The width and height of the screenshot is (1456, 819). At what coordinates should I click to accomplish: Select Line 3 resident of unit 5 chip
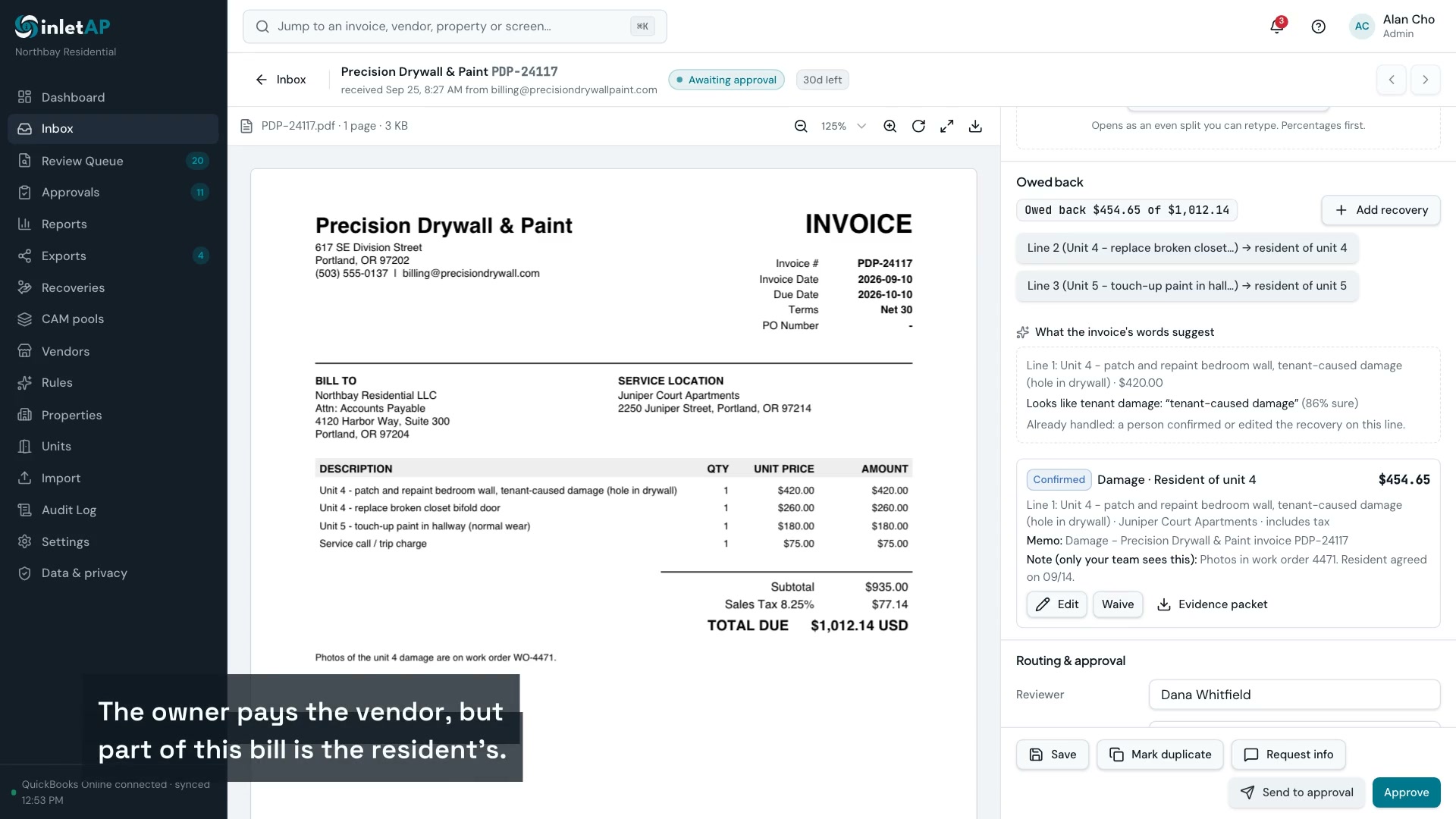click(1187, 286)
